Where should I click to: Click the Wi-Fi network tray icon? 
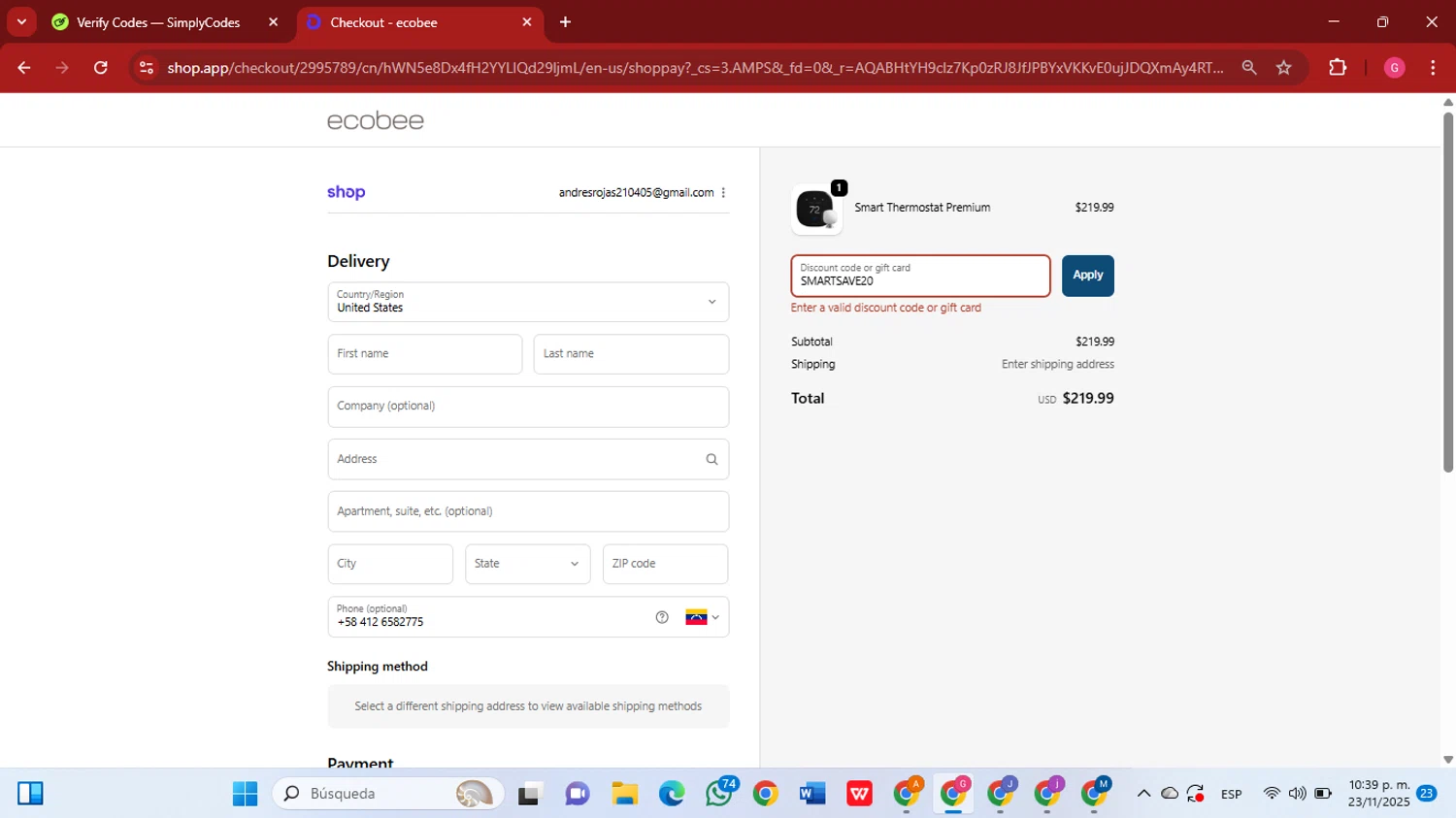pos(1272,794)
